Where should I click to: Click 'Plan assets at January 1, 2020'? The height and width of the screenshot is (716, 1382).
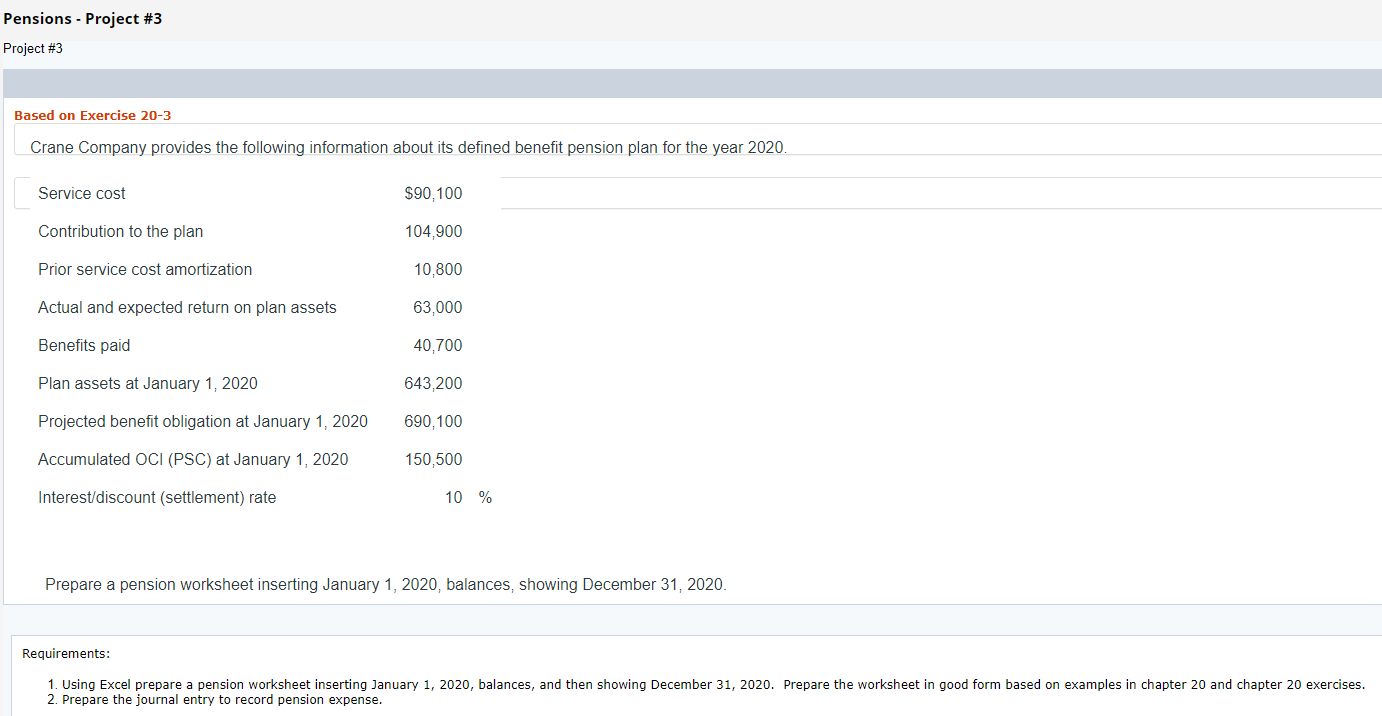148,383
